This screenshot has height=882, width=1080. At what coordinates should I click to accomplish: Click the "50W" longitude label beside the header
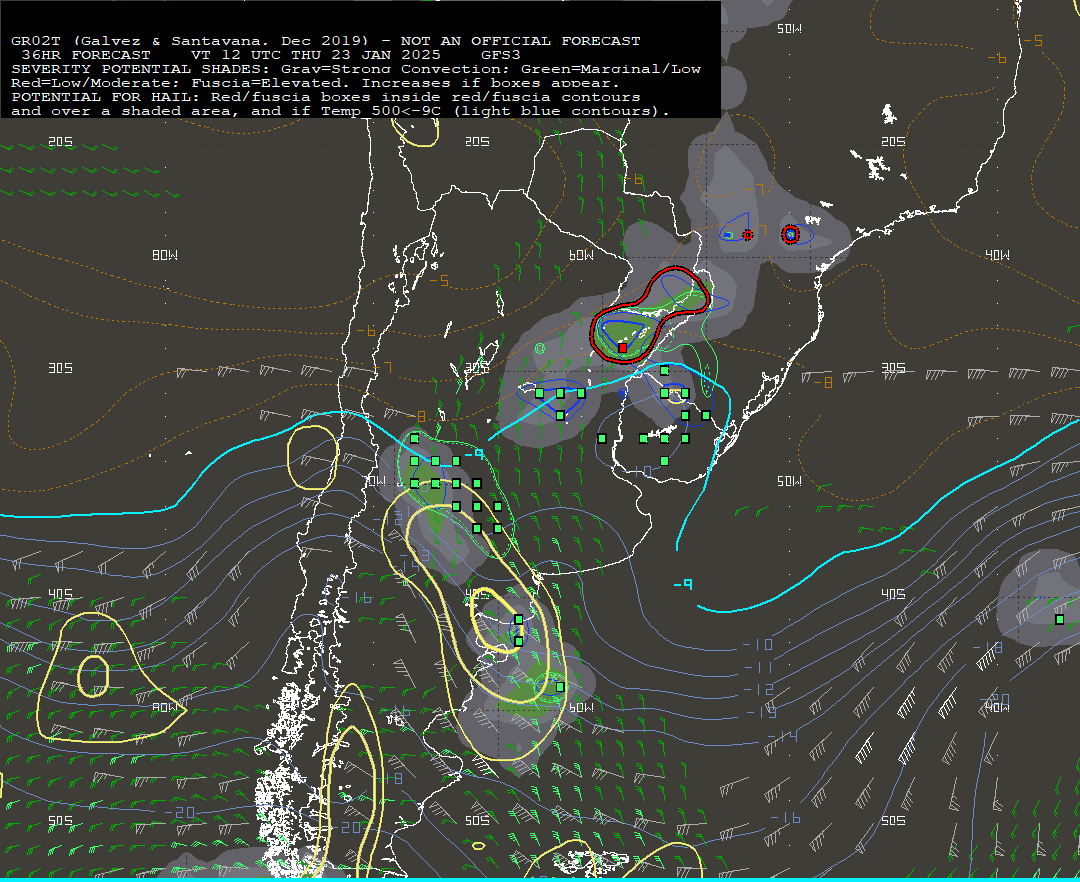[x=789, y=29]
